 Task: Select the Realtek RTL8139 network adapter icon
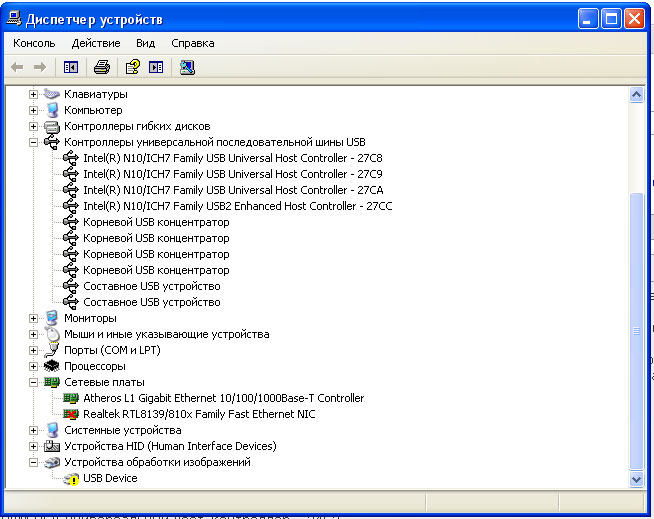click(70, 414)
